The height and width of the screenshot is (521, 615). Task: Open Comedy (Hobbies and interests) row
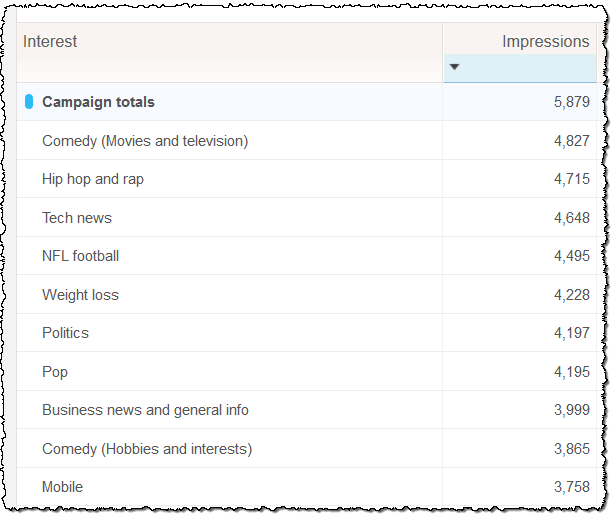pyautogui.click(x=147, y=449)
